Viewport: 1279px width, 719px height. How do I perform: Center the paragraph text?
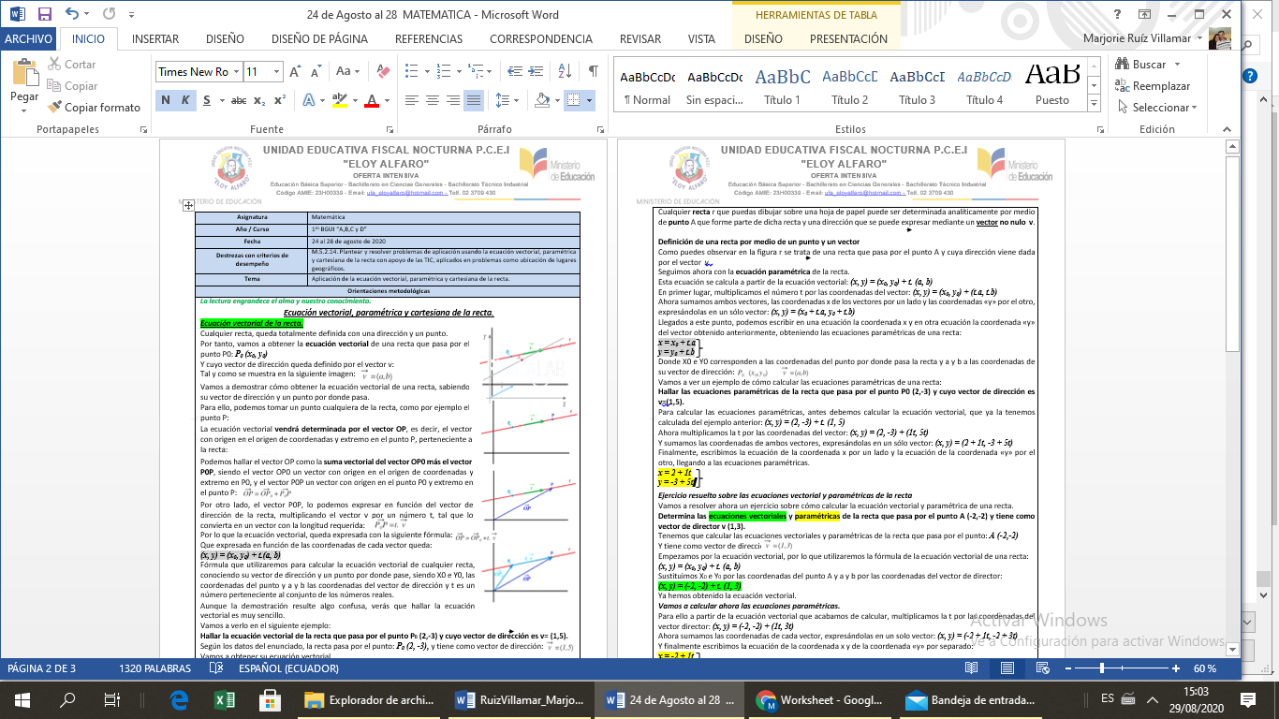[432, 100]
